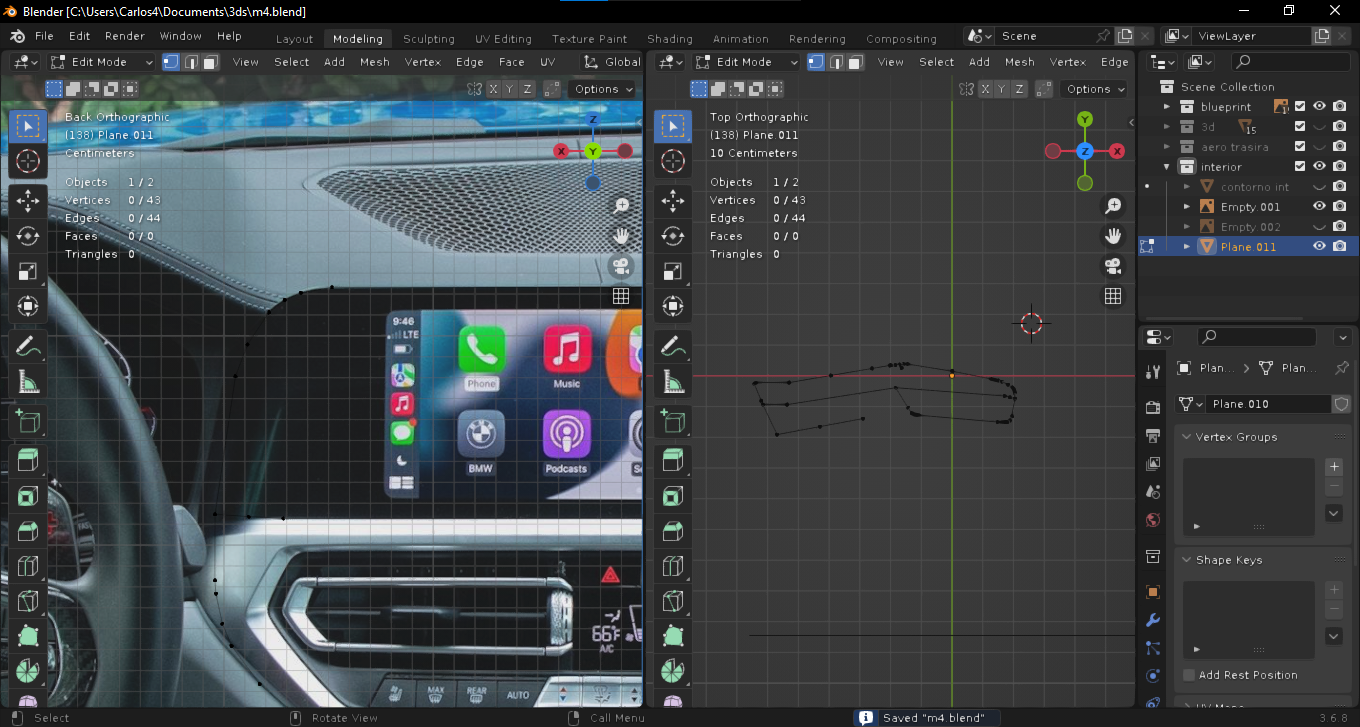Switch to the Sculpting workspace tab
The image size is (1360, 727).
coord(429,39)
